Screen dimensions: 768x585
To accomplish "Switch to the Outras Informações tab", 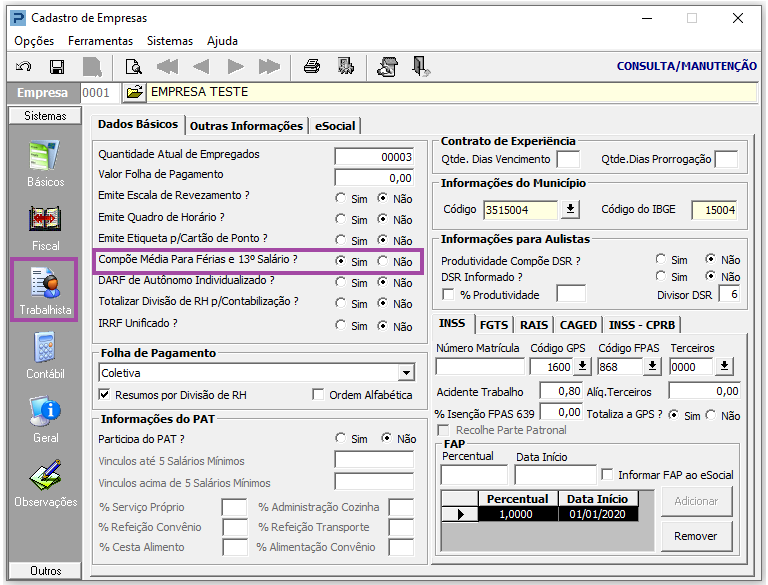I will (246, 126).
